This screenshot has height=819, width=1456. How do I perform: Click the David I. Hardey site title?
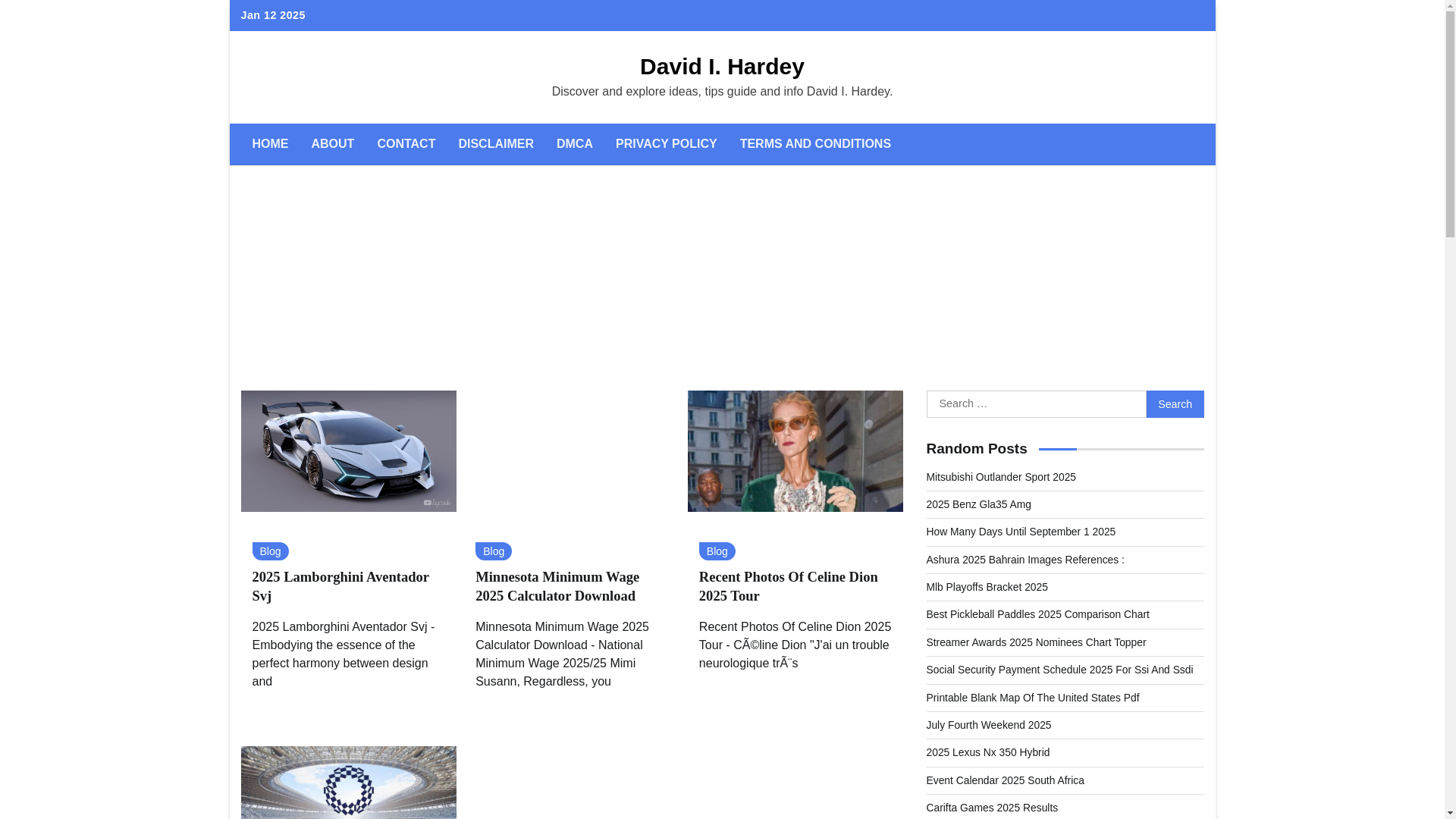tap(722, 67)
